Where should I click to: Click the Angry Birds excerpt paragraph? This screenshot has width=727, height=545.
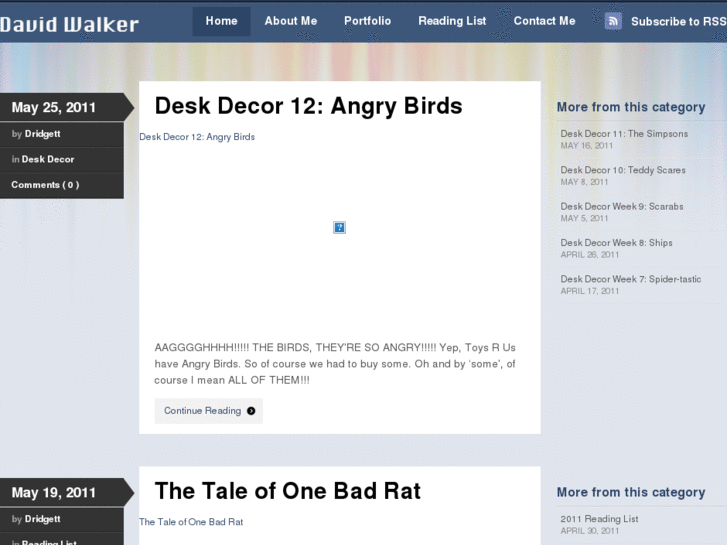click(335, 364)
